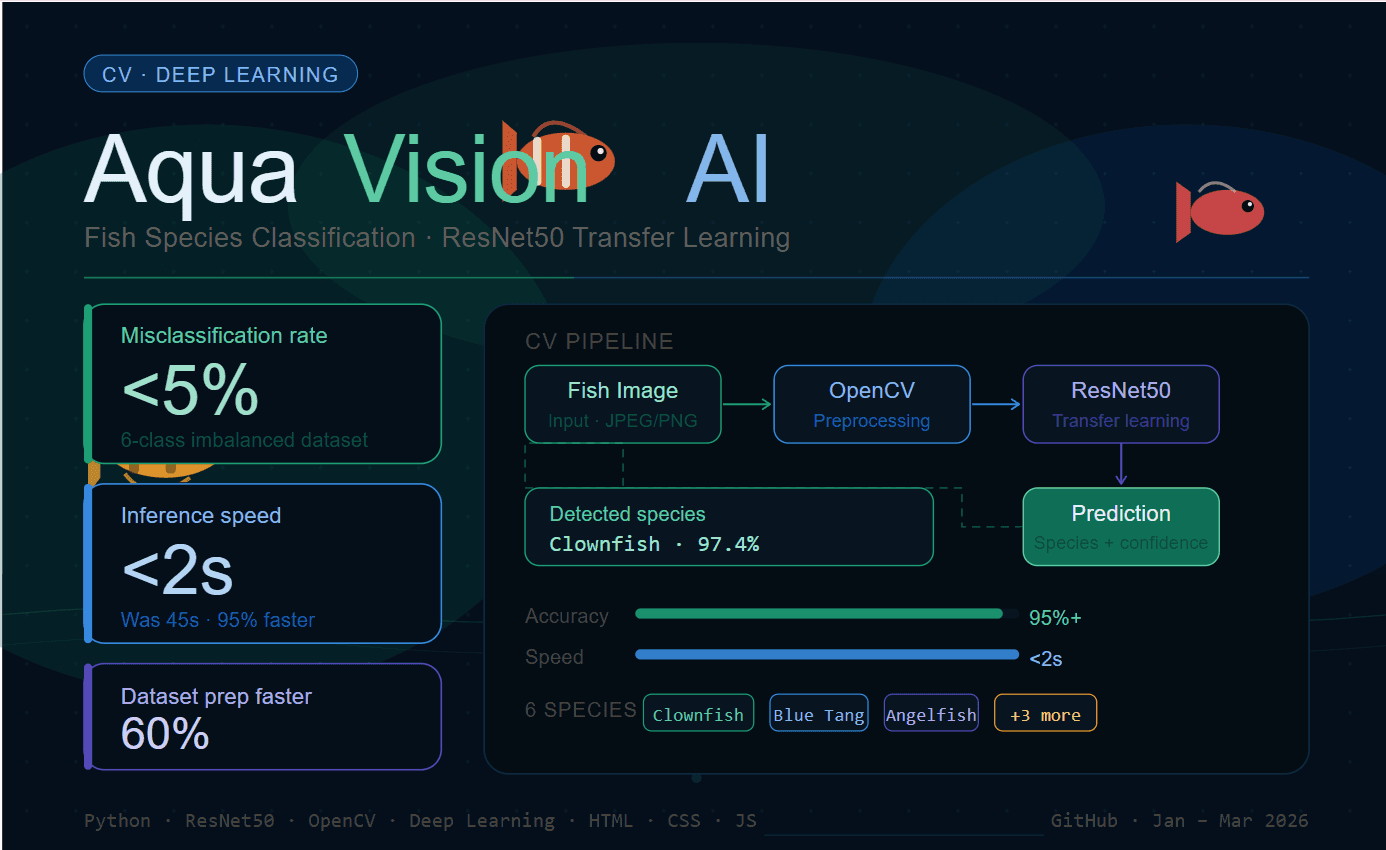Click the arrow from Fish Image to OpenCV
1386x850 pixels.
click(747, 404)
